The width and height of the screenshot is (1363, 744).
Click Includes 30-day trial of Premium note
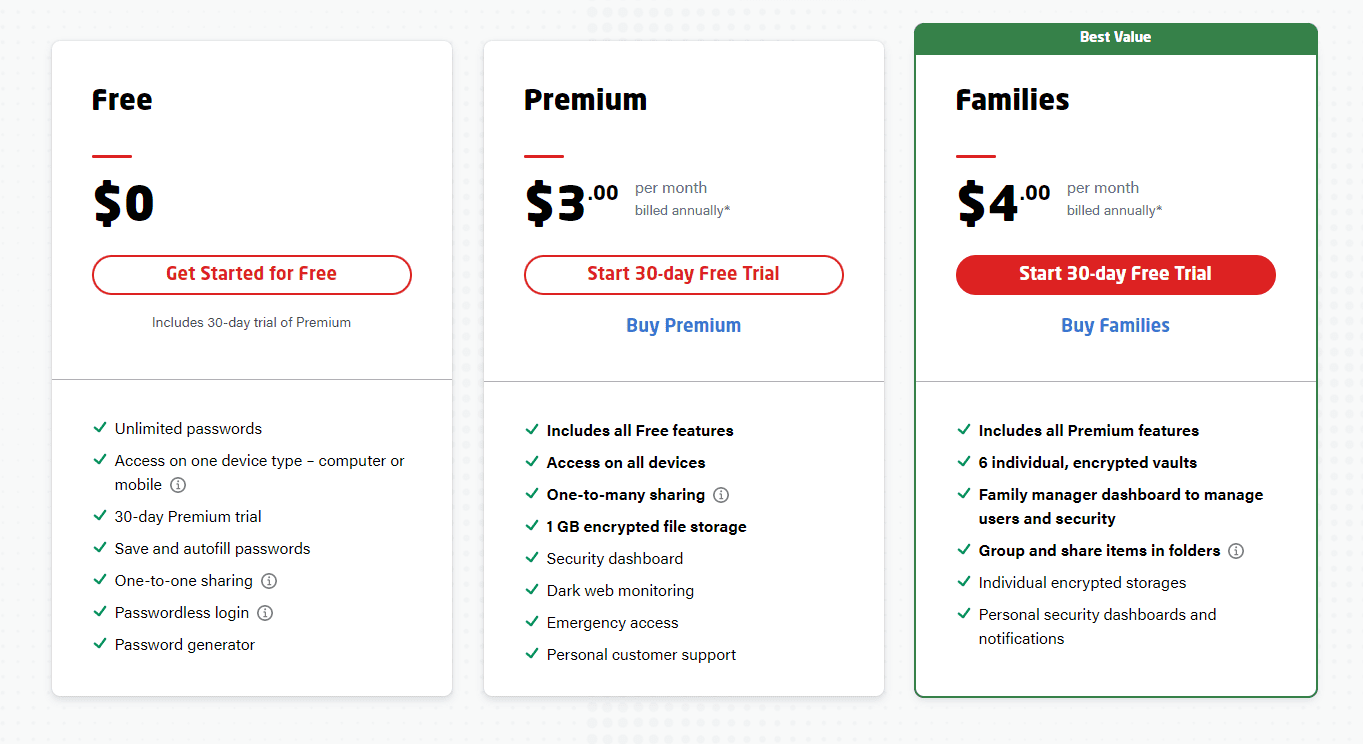point(252,323)
